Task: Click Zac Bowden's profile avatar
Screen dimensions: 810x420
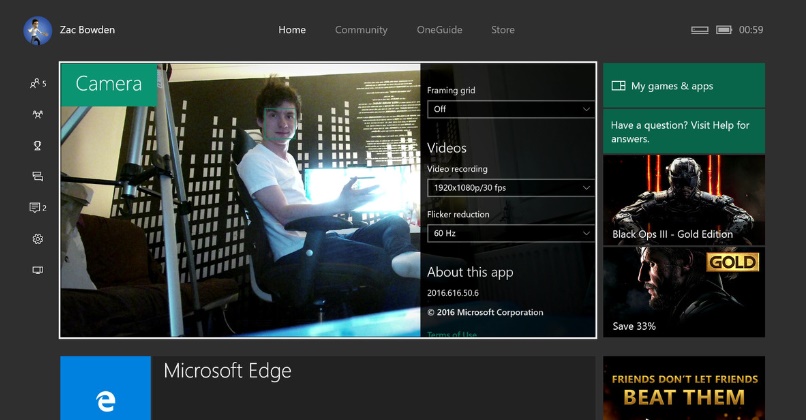Action: (x=37, y=30)
